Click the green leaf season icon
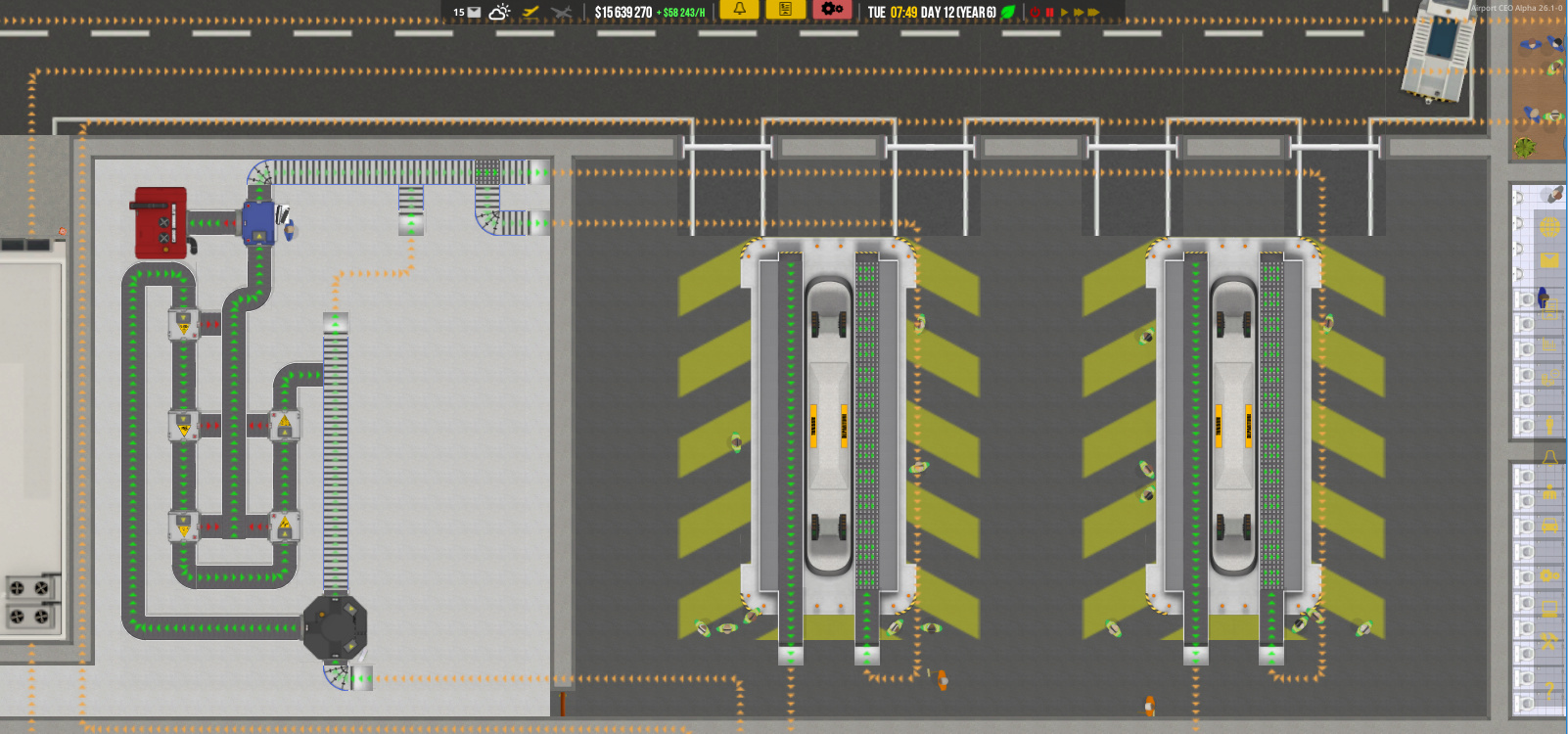 1008,13
